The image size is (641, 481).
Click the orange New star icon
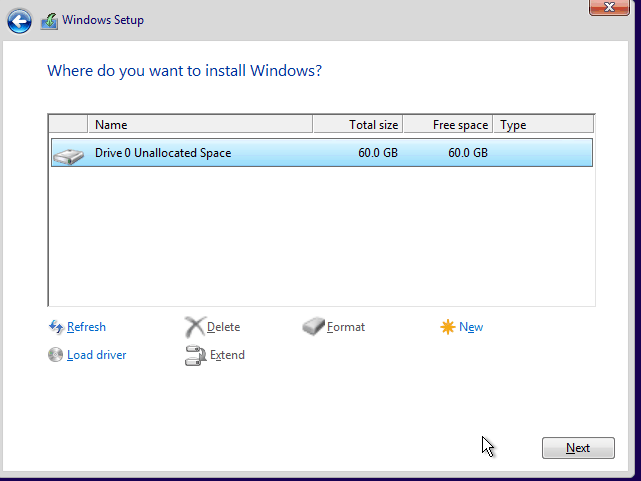[448, 327]
